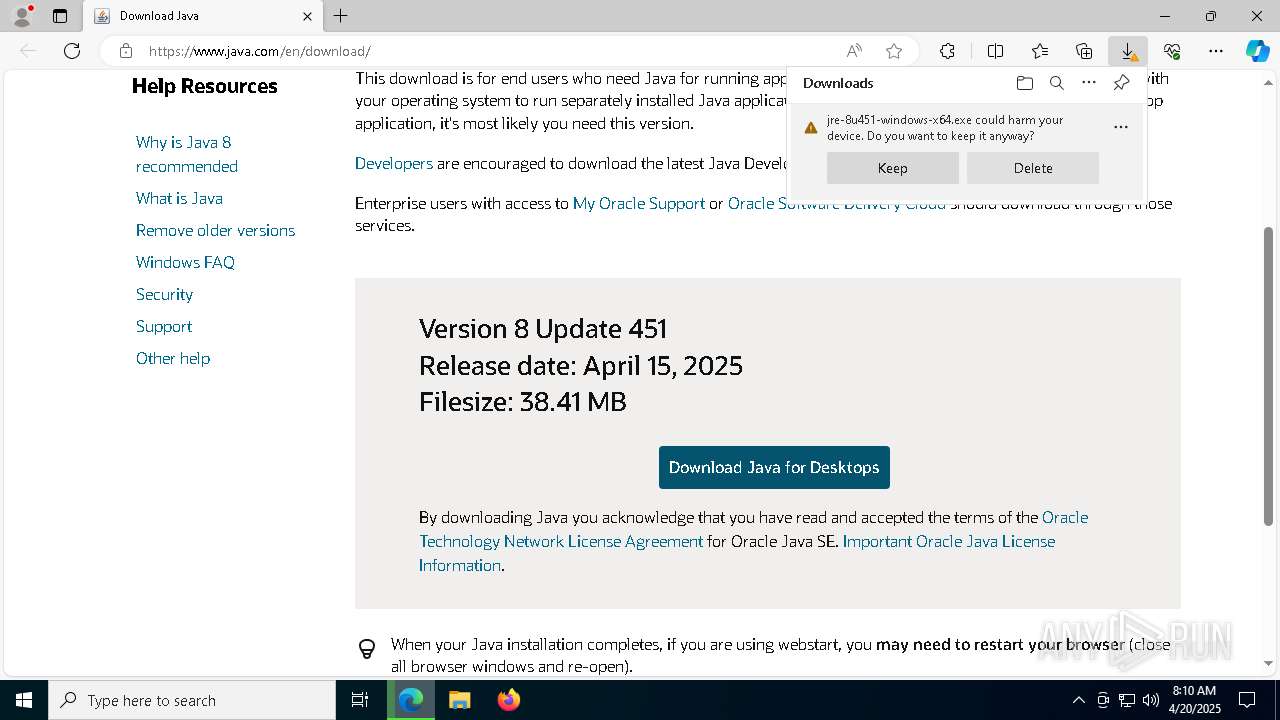Add this page to favorites star

click(x=894, y=51)
